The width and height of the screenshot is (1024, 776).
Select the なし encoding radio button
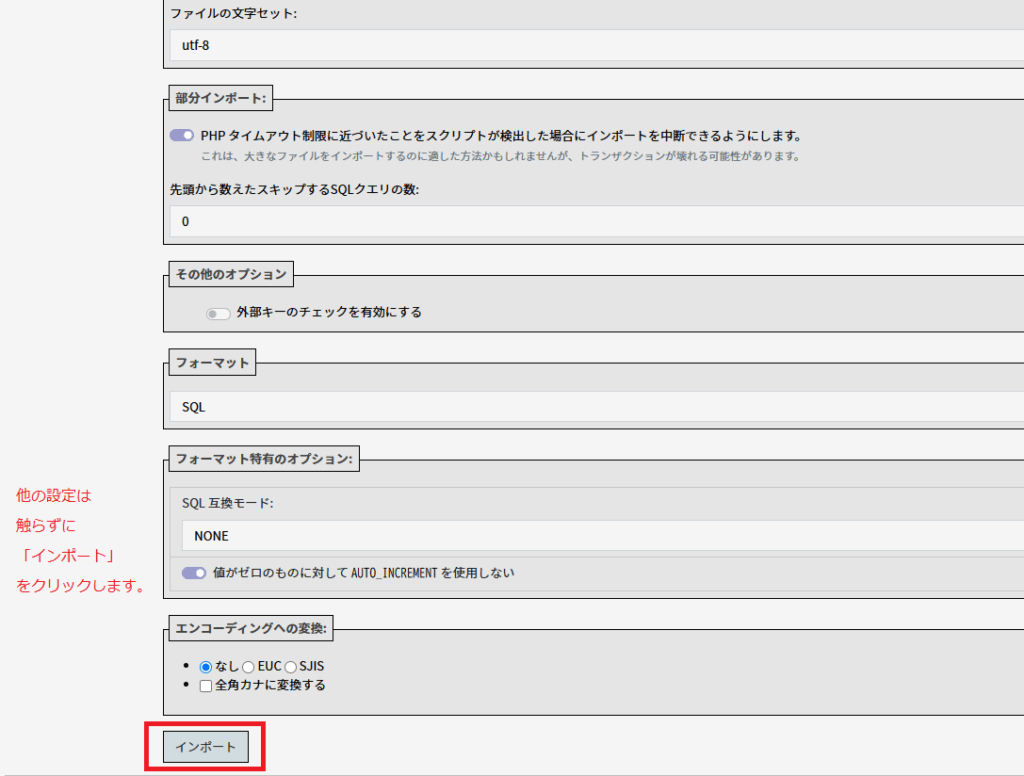coord(206,666)
